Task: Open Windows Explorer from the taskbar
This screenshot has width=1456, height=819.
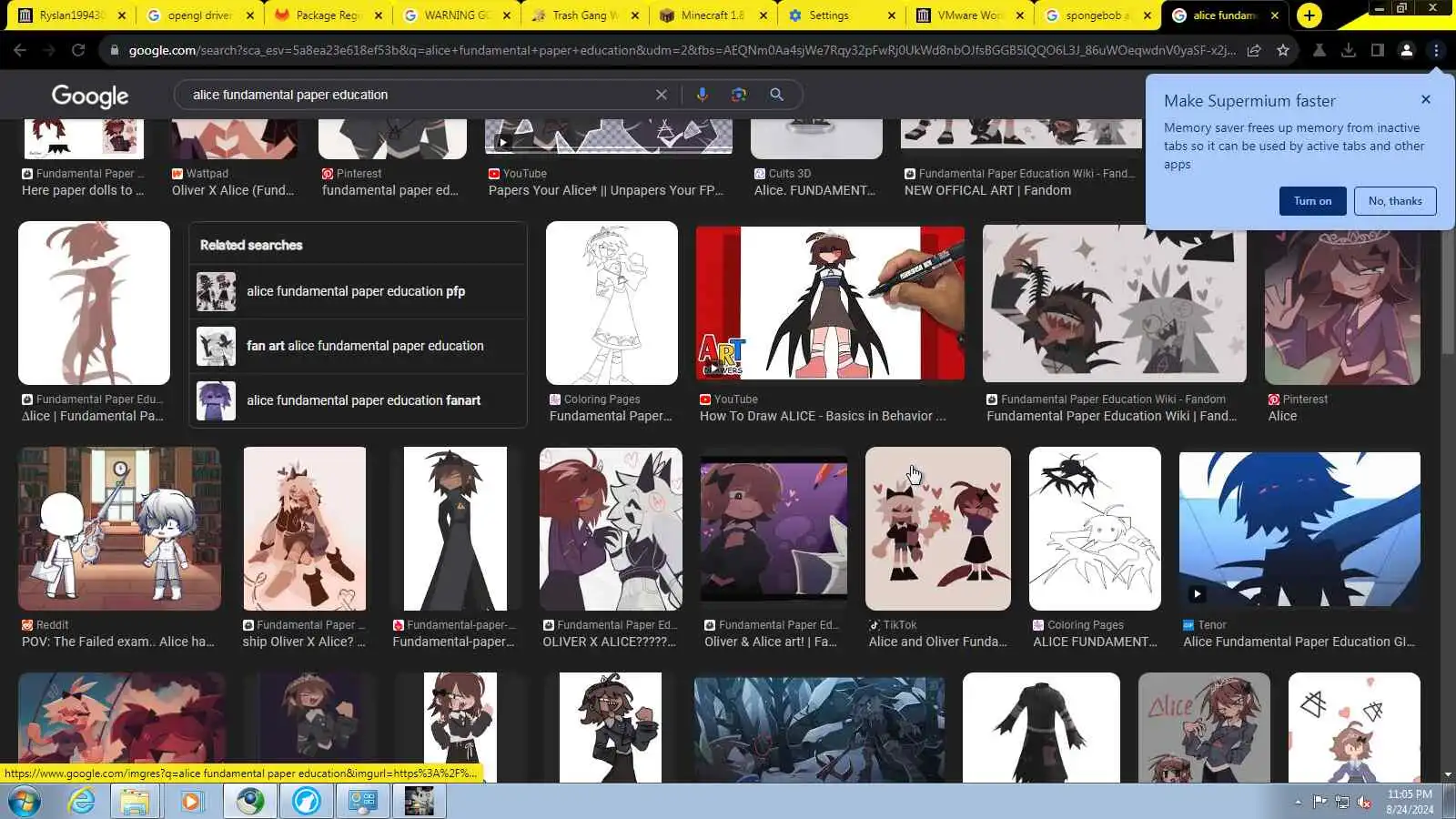Action: point(135,801)
